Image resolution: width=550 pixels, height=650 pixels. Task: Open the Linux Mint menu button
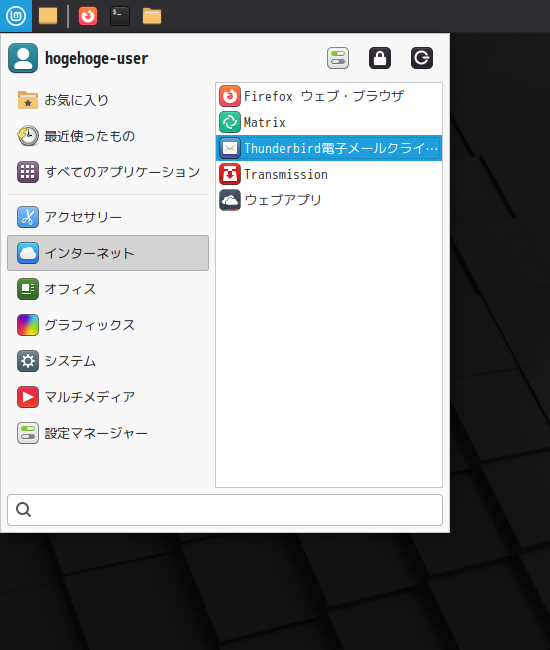click(16, 16)
